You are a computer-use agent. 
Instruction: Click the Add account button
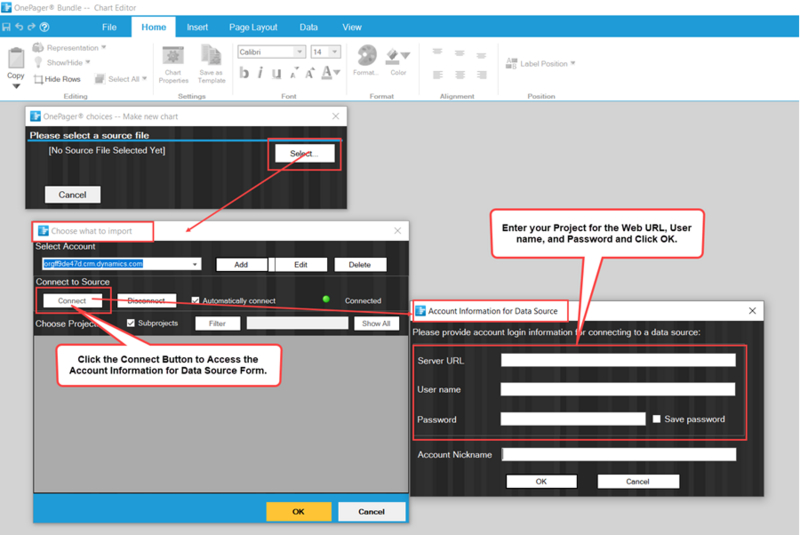241,264
